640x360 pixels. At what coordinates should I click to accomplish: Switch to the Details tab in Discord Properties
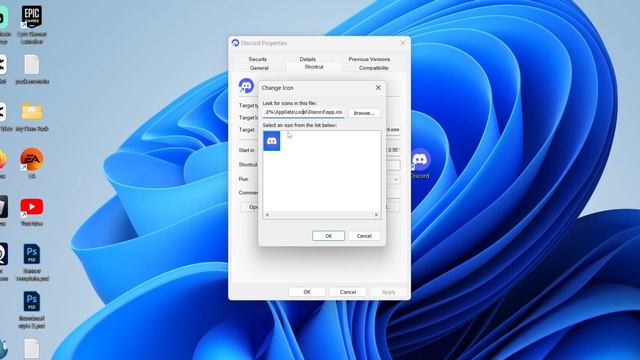(x=307, y=59)
